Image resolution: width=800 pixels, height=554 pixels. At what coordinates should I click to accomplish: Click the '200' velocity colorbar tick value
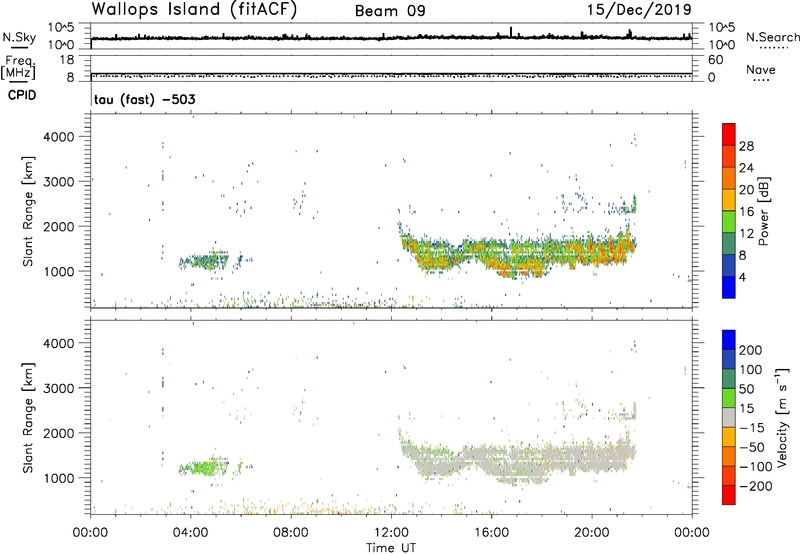coord(751,350)
